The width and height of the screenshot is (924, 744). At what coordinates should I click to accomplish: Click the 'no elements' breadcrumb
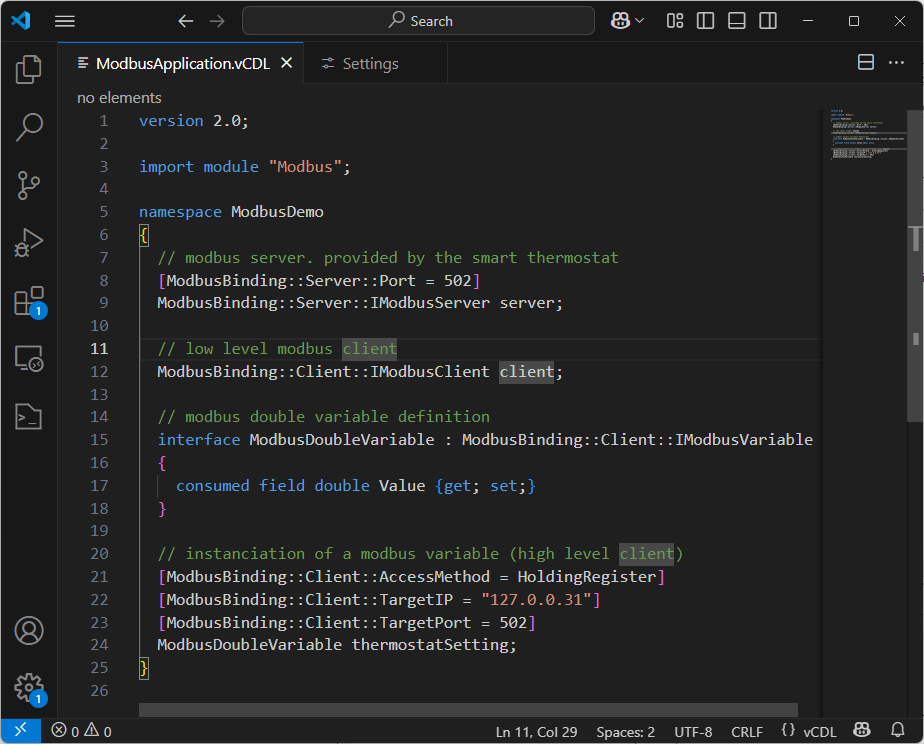[x=119, y=98]
